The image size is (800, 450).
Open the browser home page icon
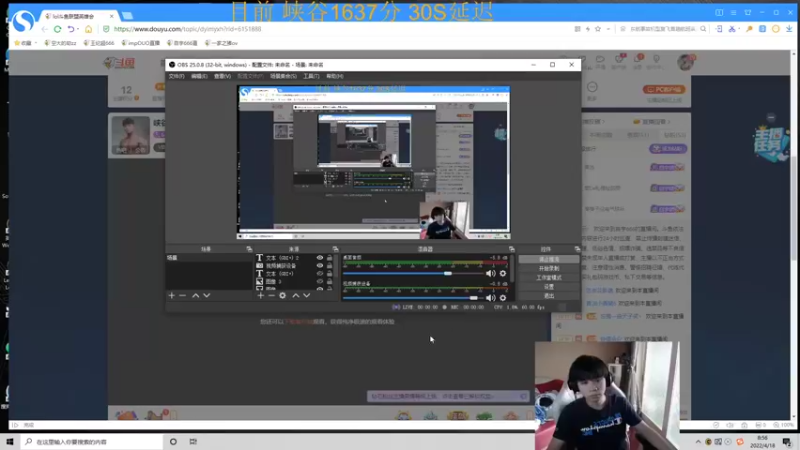pos(89,29)
